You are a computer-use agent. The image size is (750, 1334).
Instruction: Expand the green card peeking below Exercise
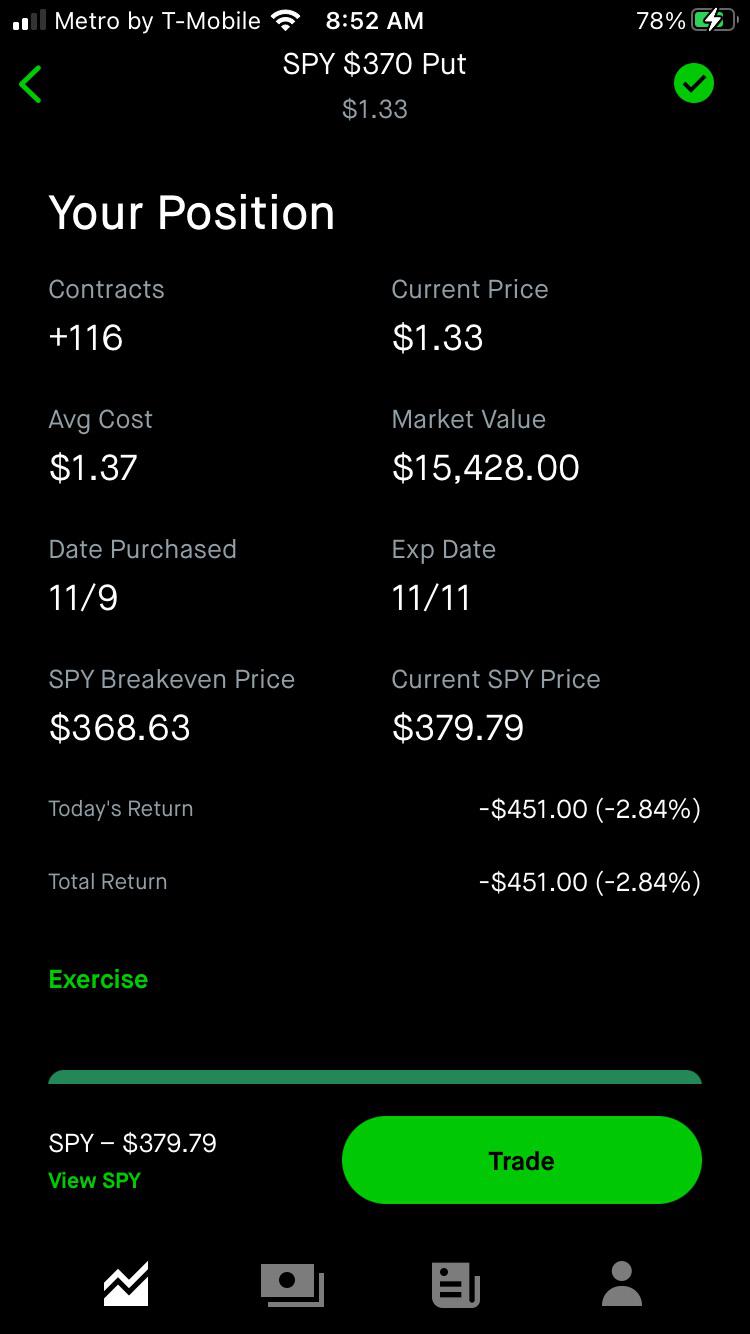(375, 1077)
